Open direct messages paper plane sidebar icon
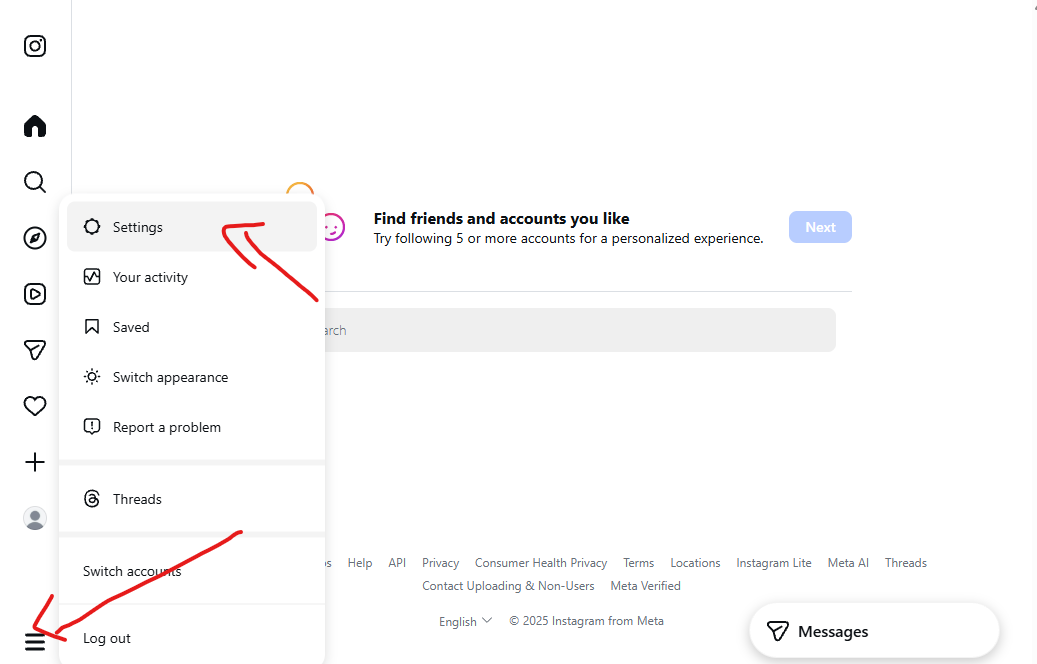 (35, 350)
